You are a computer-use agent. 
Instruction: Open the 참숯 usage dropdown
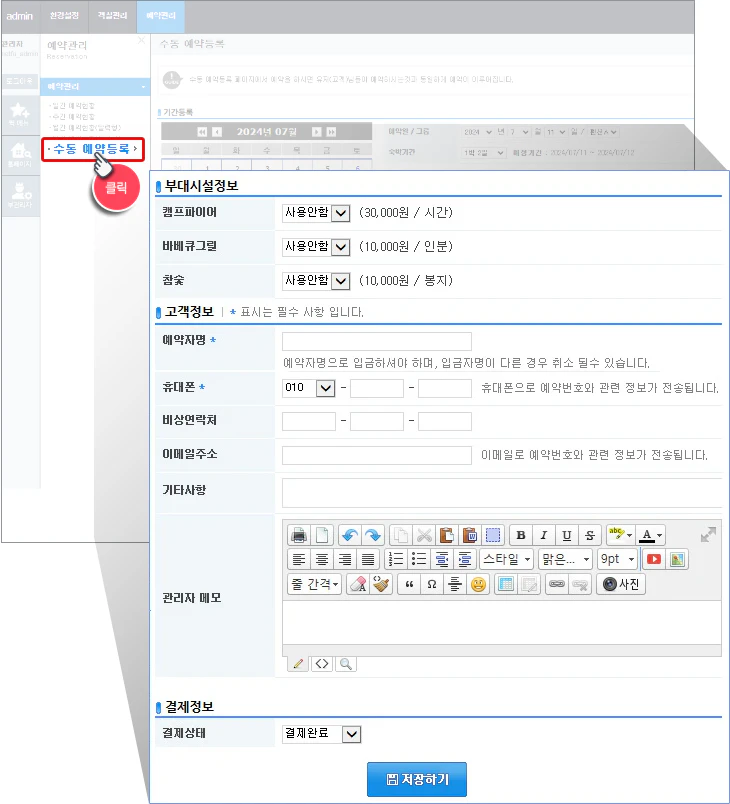point(316,280)
